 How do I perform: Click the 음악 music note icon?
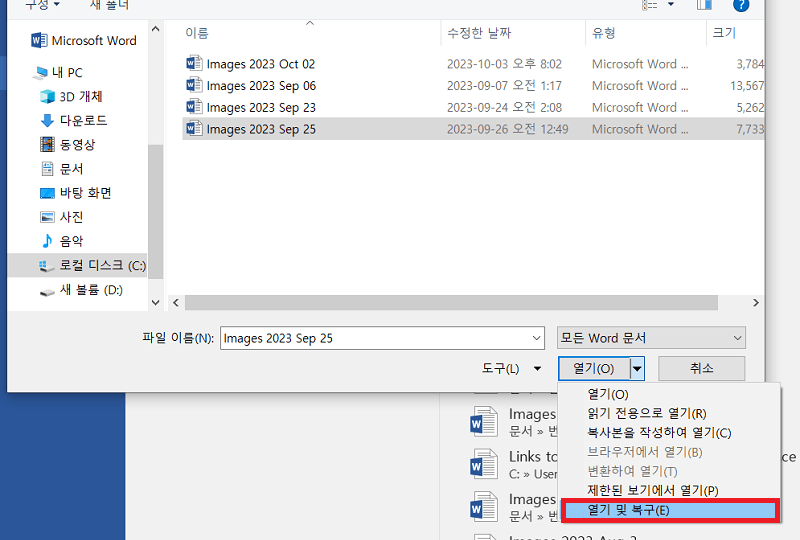click(47, 241)
